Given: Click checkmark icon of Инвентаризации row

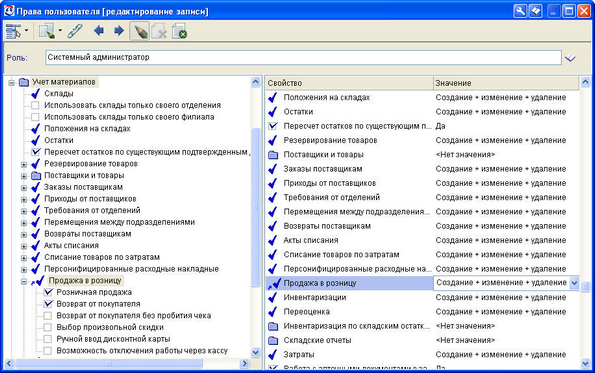Looking at the screenshot, I should pos(272,297).
